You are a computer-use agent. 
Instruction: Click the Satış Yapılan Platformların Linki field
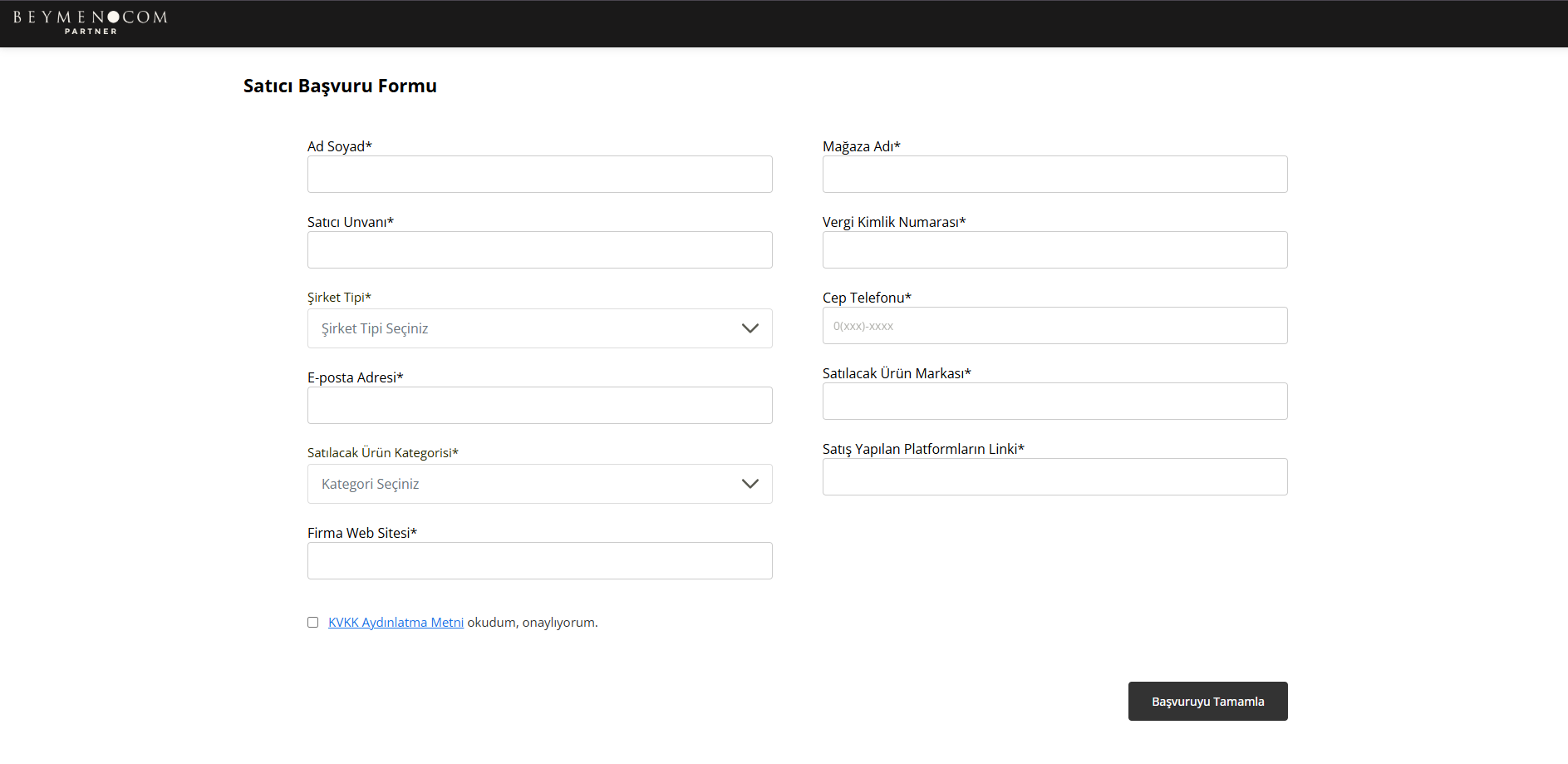pos(1054,477)
